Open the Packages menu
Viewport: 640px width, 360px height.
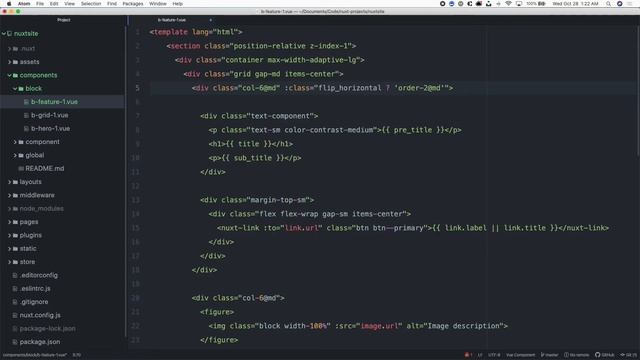click(133, 4)
